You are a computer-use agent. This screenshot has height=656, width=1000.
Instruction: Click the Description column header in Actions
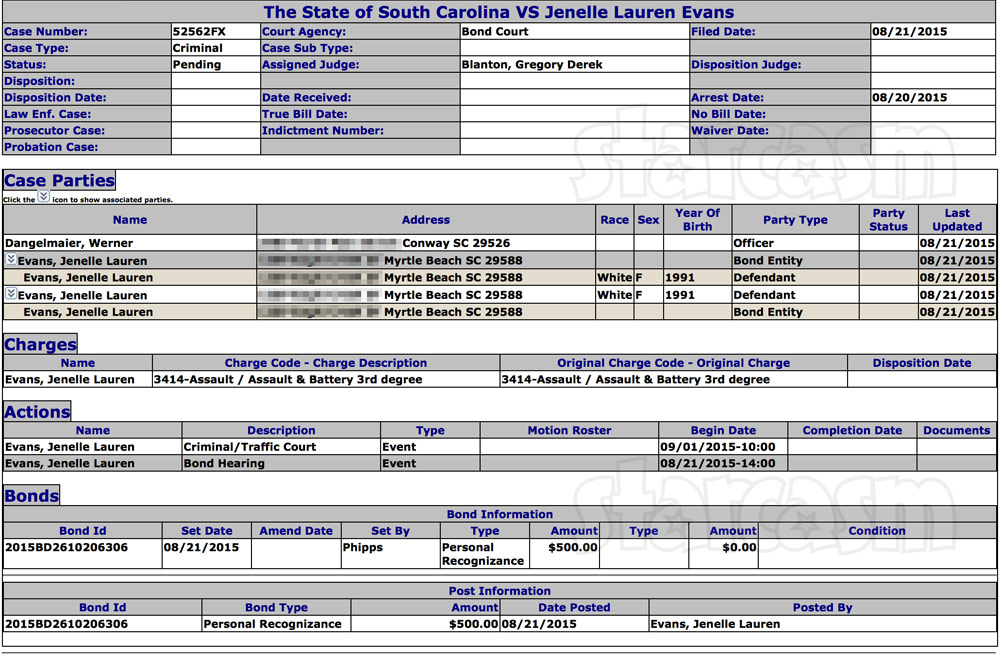click(x=281, y=430)
